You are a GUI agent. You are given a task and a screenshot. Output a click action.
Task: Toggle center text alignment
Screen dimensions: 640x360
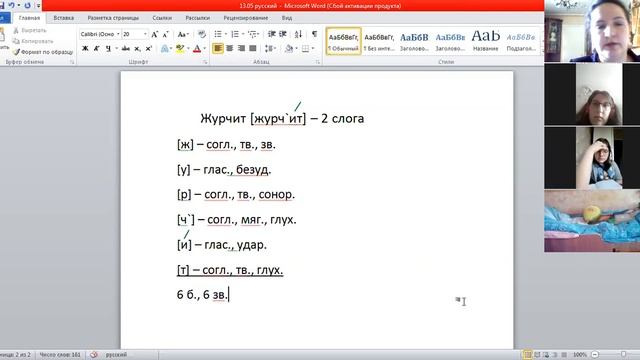(x=230, y=49)
